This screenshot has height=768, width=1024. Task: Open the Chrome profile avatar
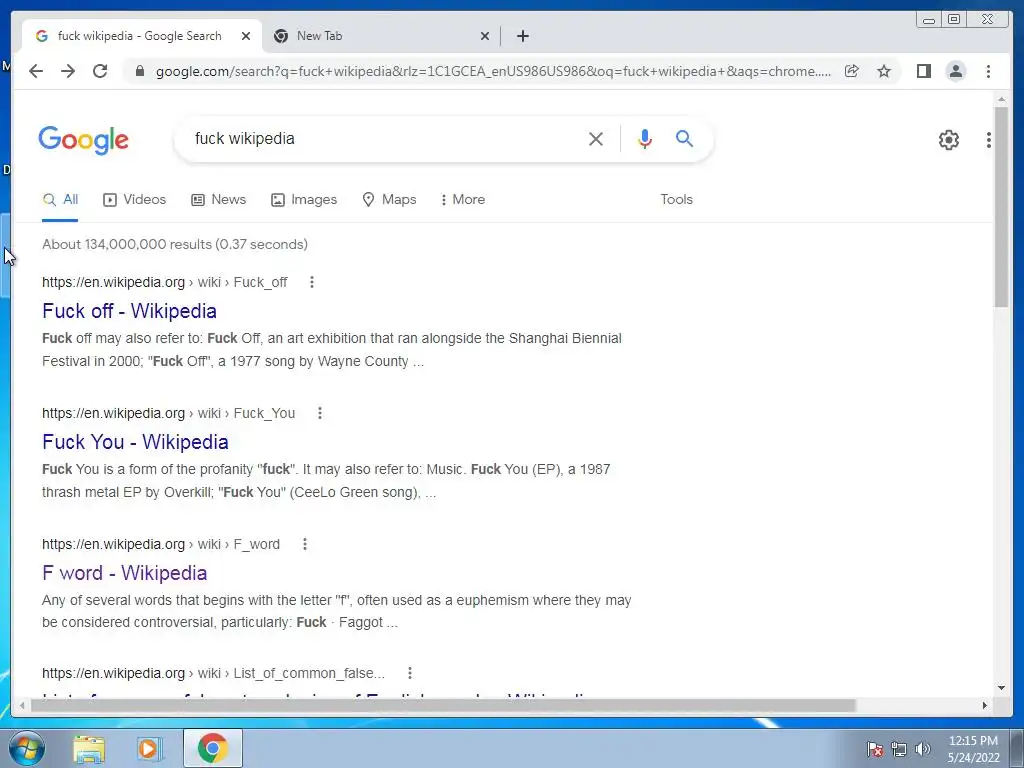click(955, 71)
